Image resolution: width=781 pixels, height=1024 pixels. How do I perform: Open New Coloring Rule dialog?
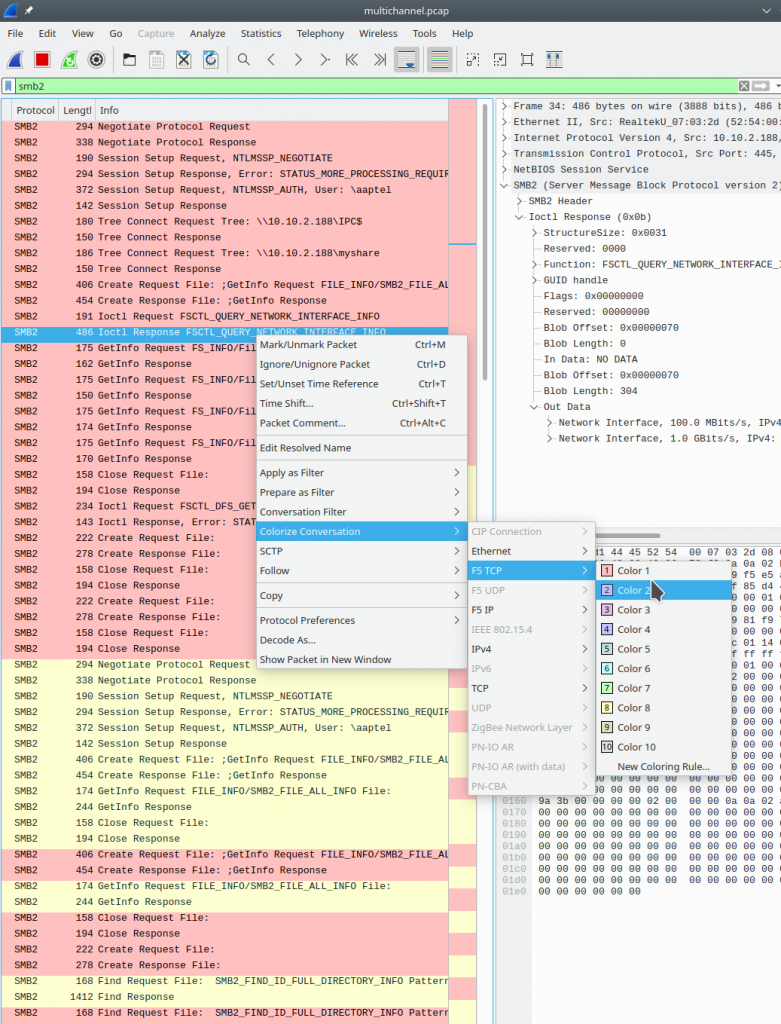(x=663, y=767)
